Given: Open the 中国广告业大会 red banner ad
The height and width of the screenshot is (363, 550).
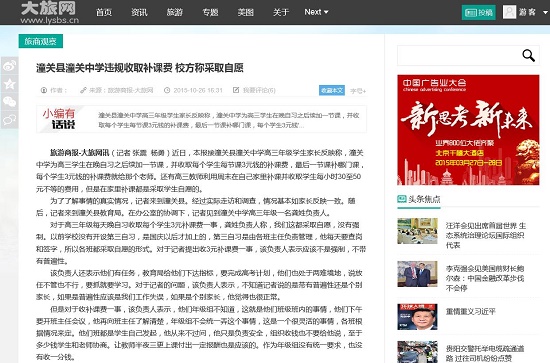Looking at the screenshot, I should coord(468,130).
